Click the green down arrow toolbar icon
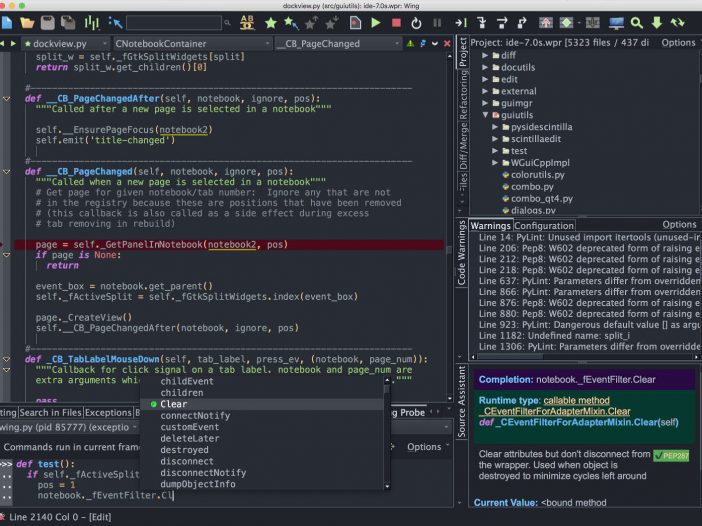This screenshot has height=526, width=702. pos(657,22)
